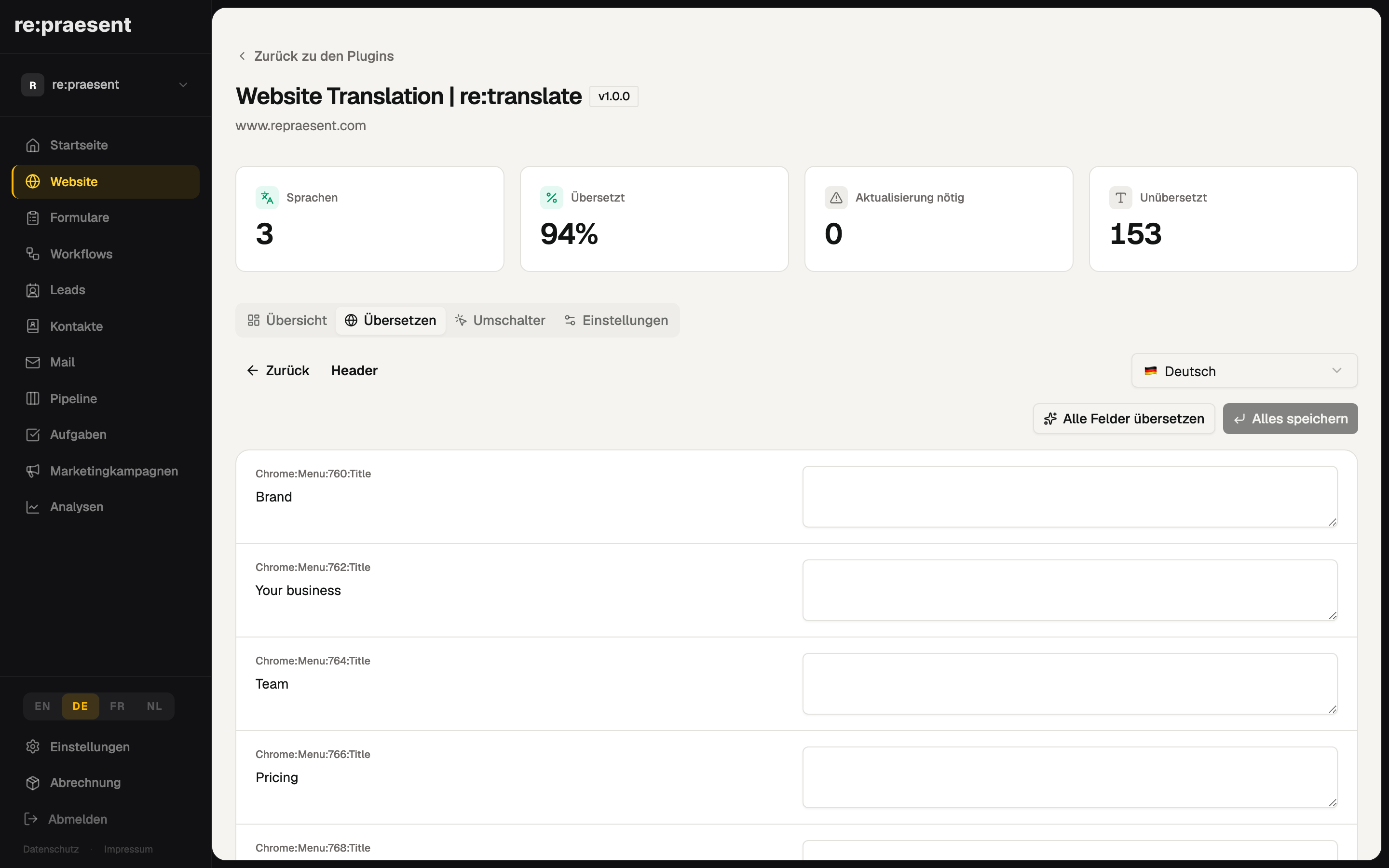Click Alles speichern button
The height and width of the screenshot is (868, 1389).
click(1290, 419)
